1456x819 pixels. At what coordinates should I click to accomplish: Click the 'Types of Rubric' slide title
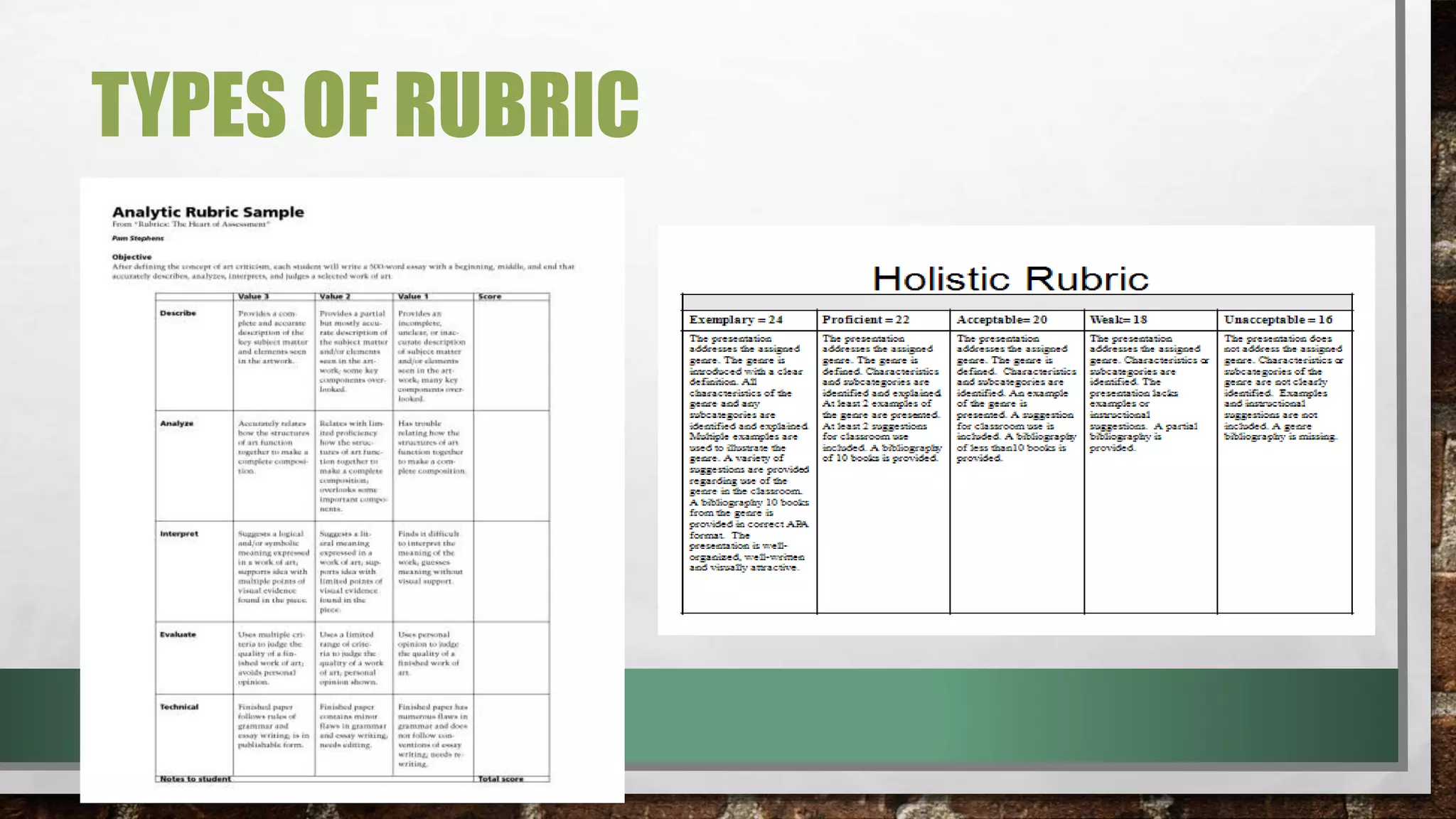[365, 105]
